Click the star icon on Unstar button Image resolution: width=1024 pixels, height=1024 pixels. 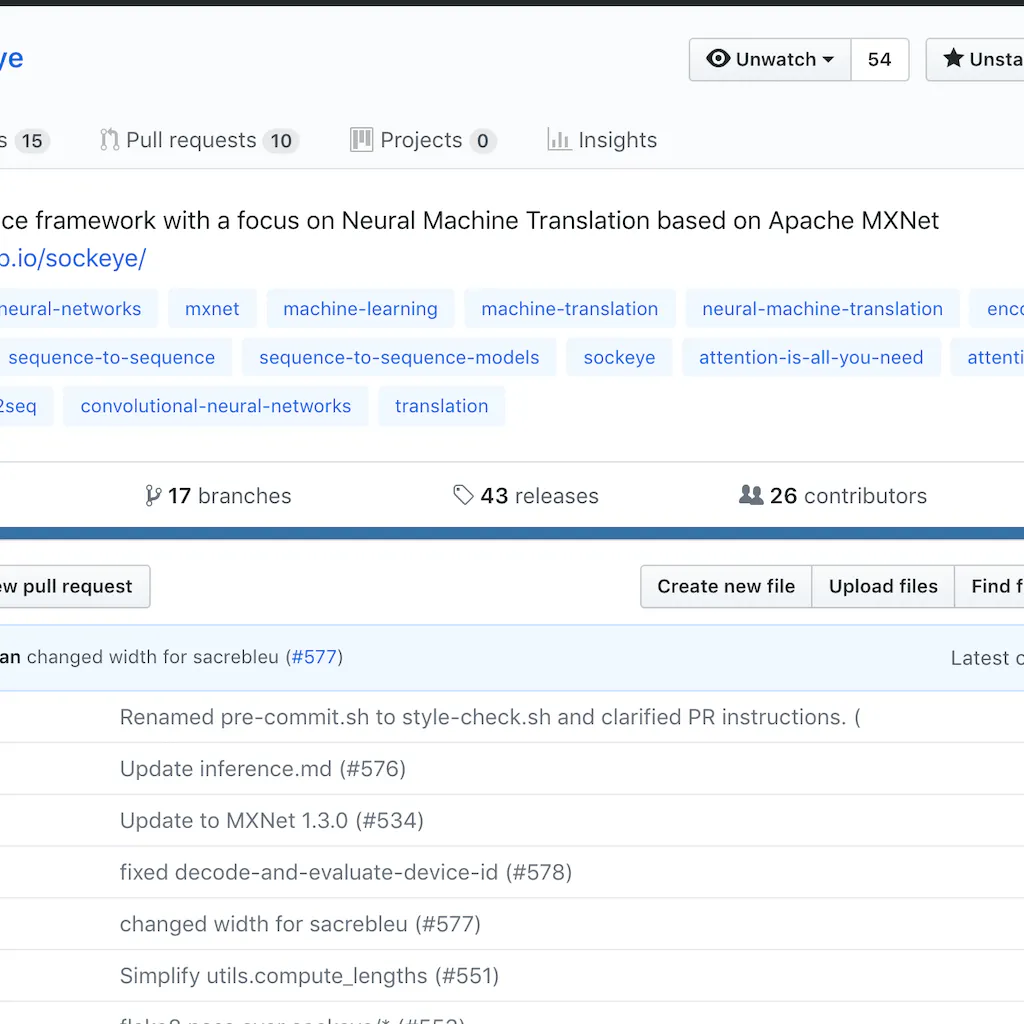(x=953, y=59)
